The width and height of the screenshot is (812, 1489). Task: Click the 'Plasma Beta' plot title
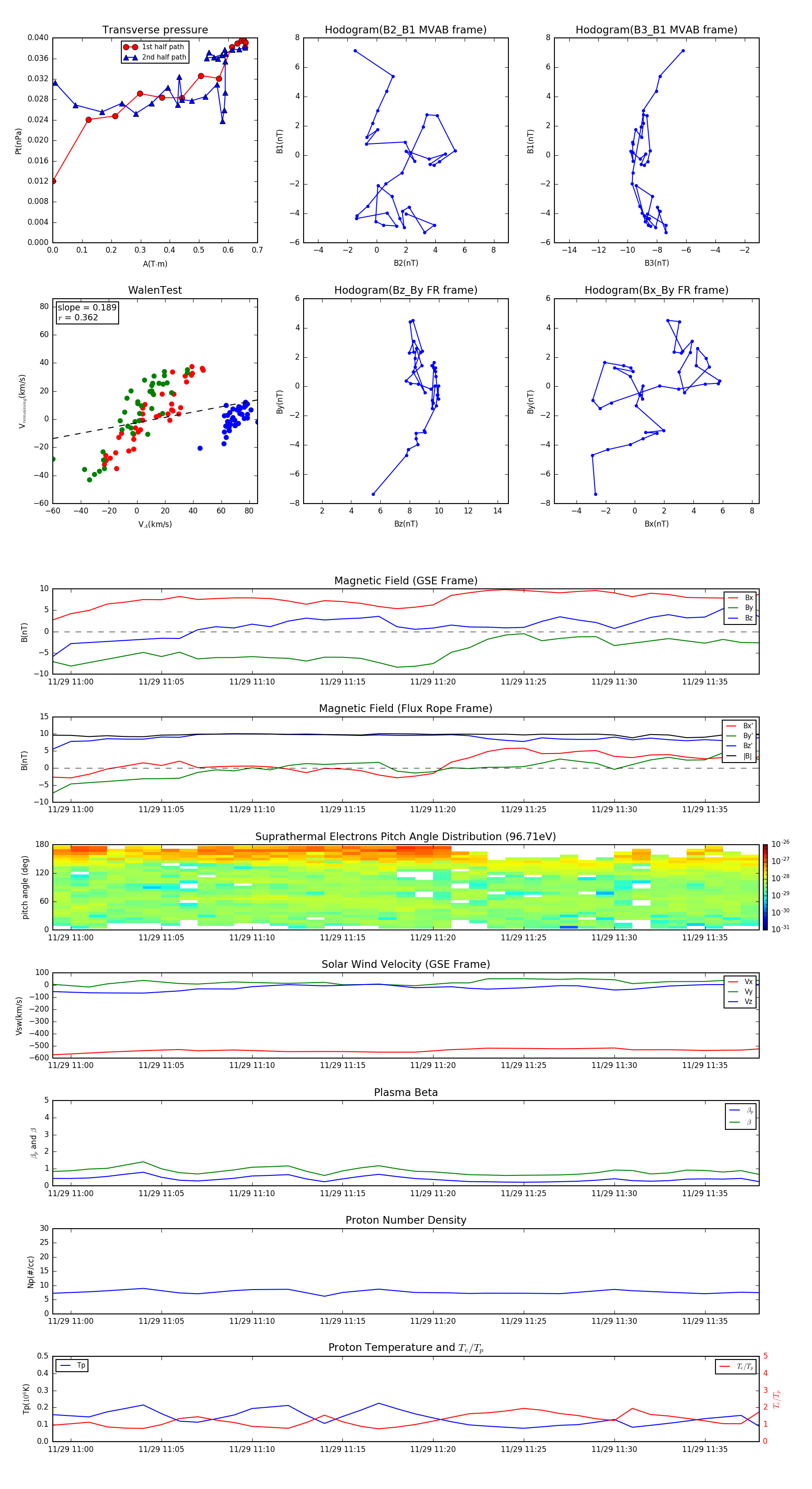(x=406, y=1093)
